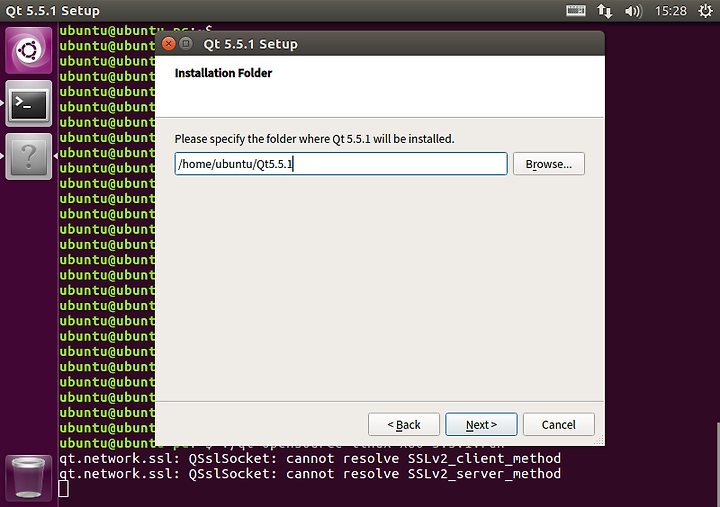Open the sound volume indicator
Image resolution: width=720 pixels, height=507 pixels.
(633, 11)
